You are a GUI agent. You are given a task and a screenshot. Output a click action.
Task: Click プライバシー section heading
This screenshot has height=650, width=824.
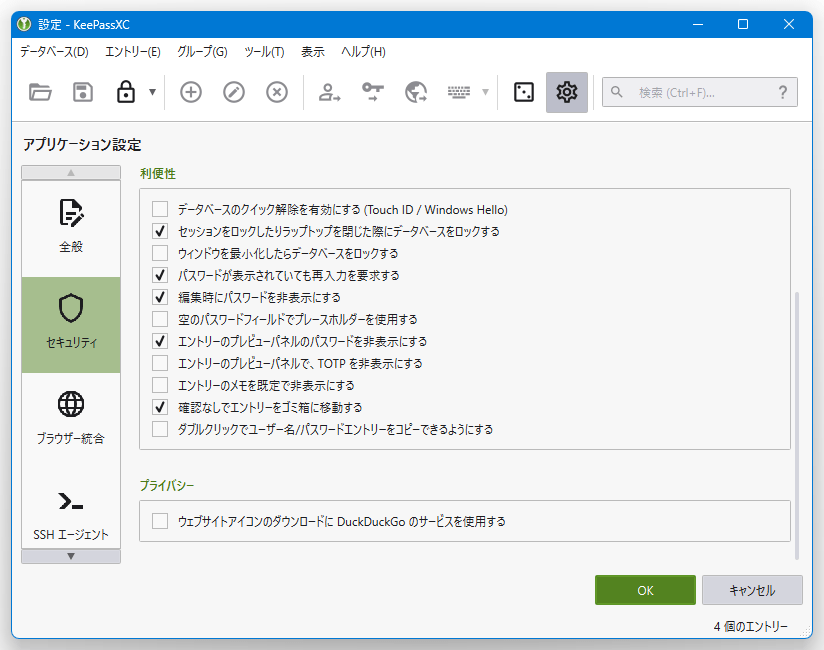click(x=167, y=485)
